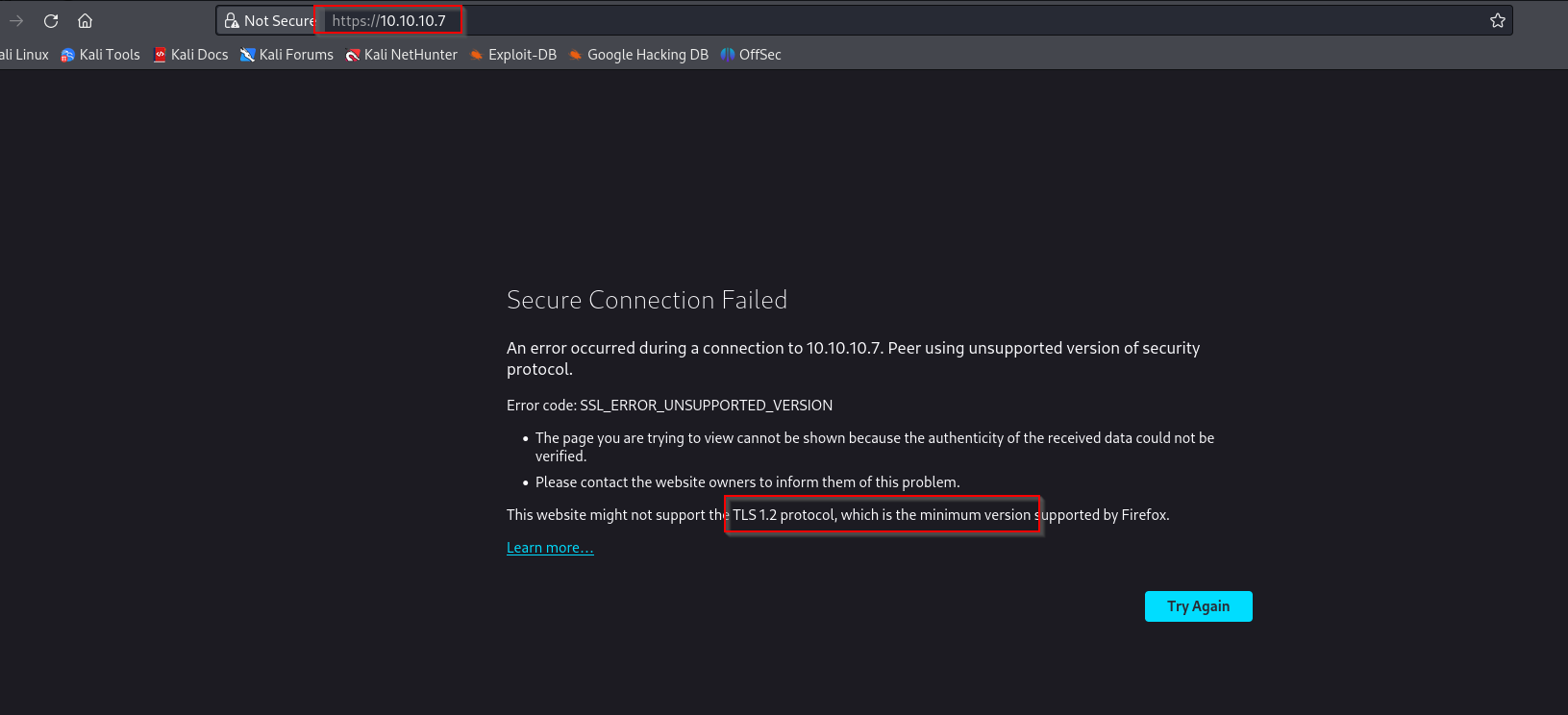Click the Not Secure padlock icon
The height and width of the screenshot is (715, 1568).
pyautogui.click(x=232, y=20)
